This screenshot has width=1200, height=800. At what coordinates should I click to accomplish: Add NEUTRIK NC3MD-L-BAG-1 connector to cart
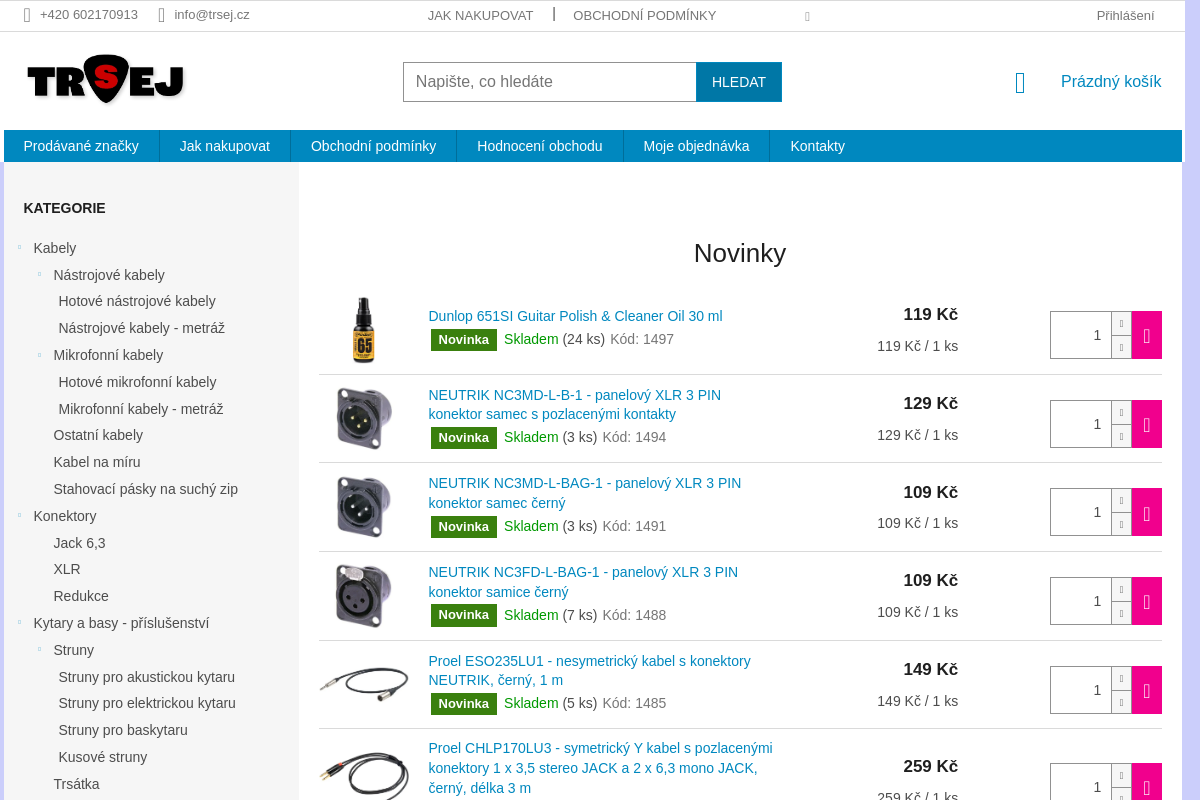tap(1146, 512)
